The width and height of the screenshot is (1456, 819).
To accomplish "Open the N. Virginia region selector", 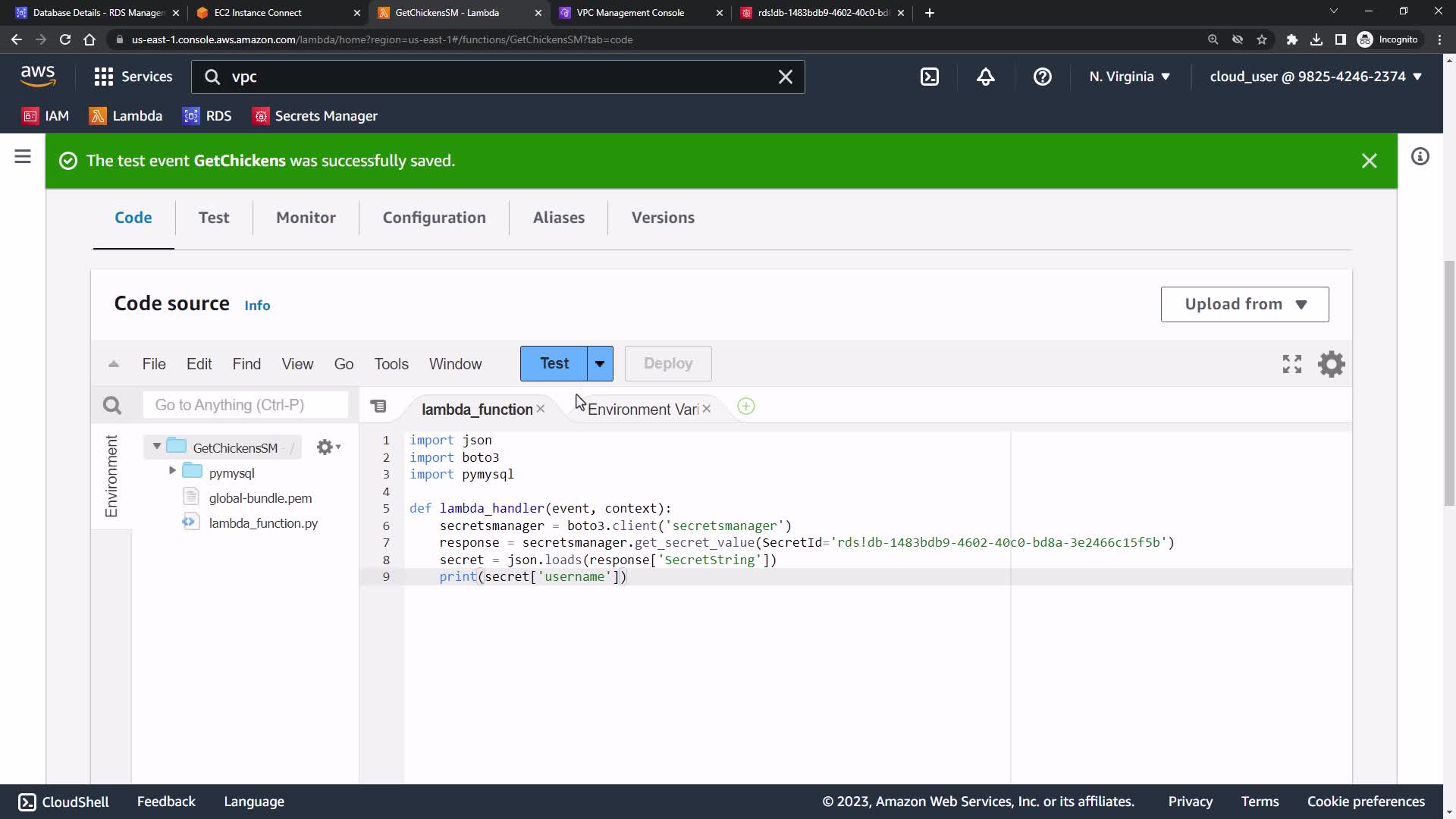I will [x=1129, y=77].
